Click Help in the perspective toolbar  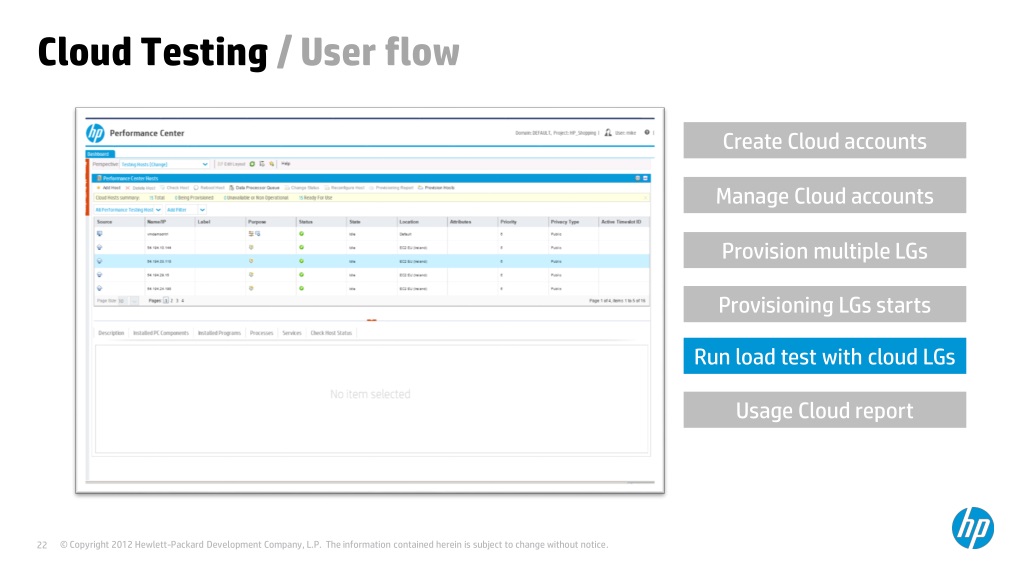pos(286,164)
